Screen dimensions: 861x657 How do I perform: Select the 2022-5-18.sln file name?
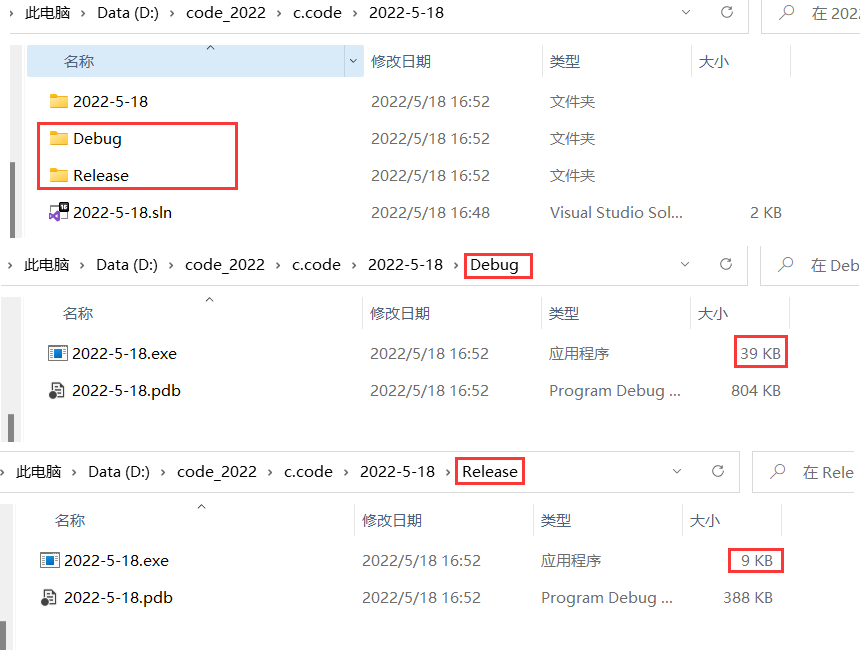[x=122, y=213]
